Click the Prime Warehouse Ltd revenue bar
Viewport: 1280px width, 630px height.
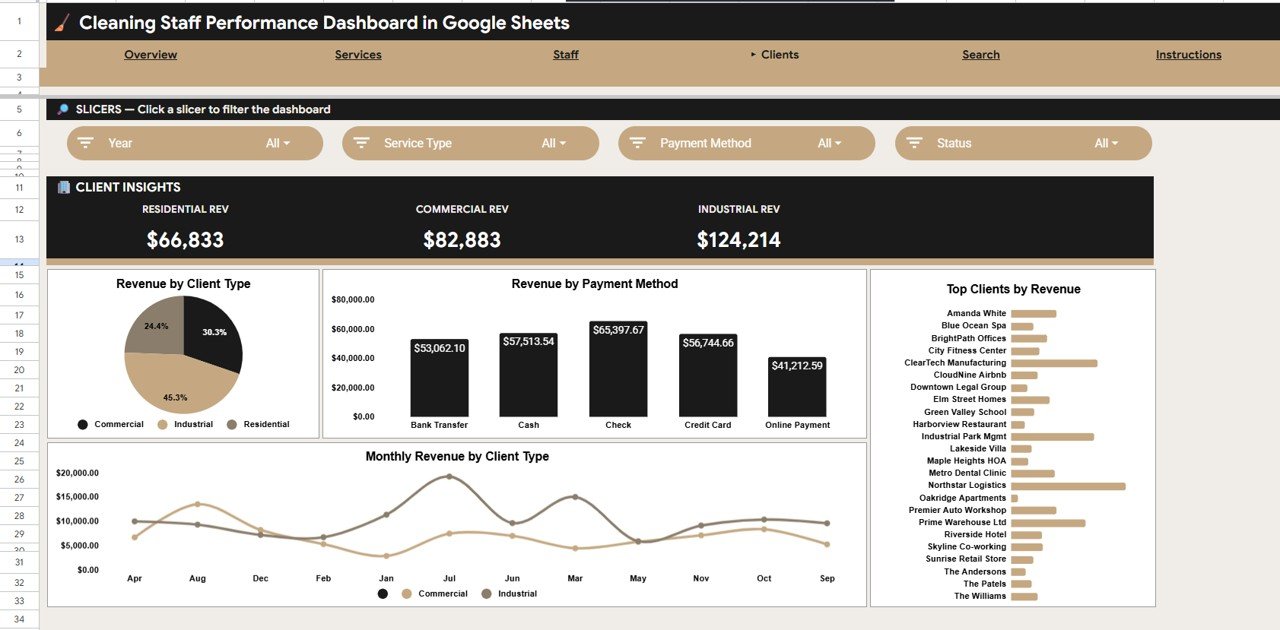[1048, 523]
